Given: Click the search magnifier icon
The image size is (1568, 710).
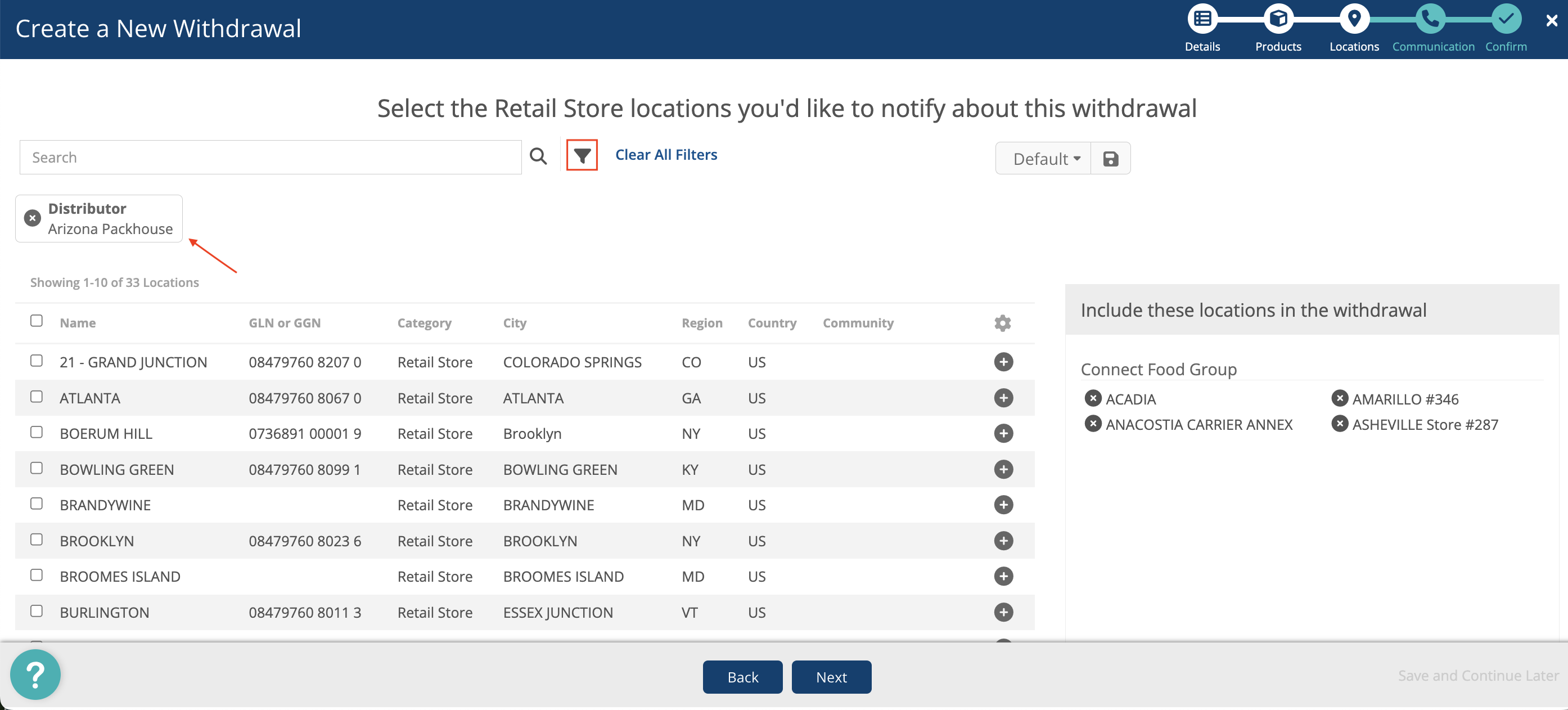Looking at the screenshot, I should tap(538, 156).
